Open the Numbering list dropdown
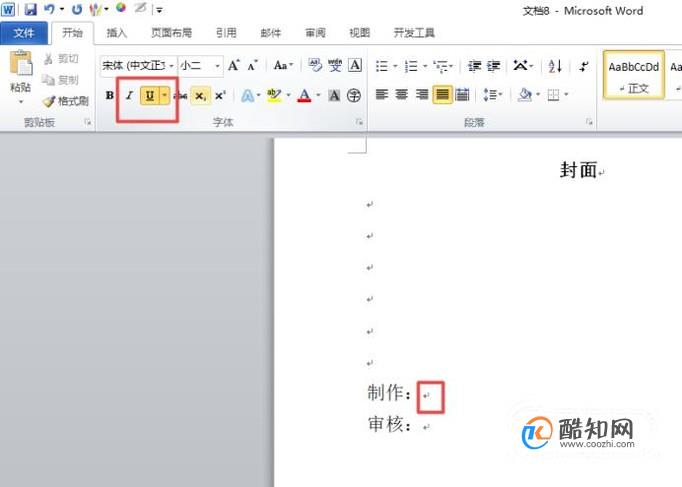The image size is (682, 487). [425, 66]
